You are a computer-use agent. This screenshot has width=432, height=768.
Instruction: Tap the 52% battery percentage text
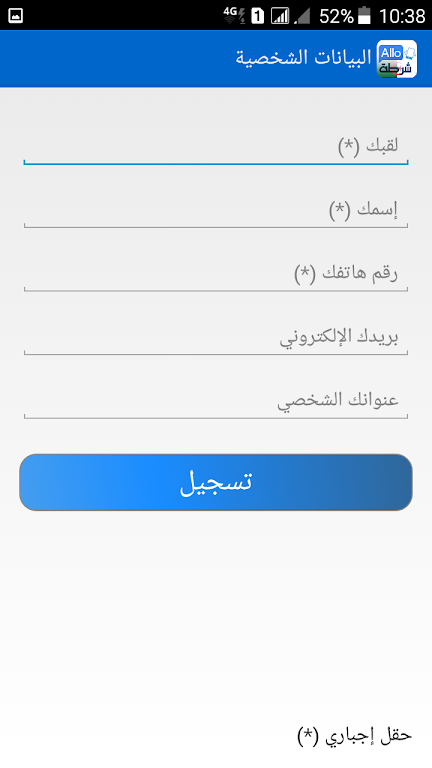tap(336, 17)
